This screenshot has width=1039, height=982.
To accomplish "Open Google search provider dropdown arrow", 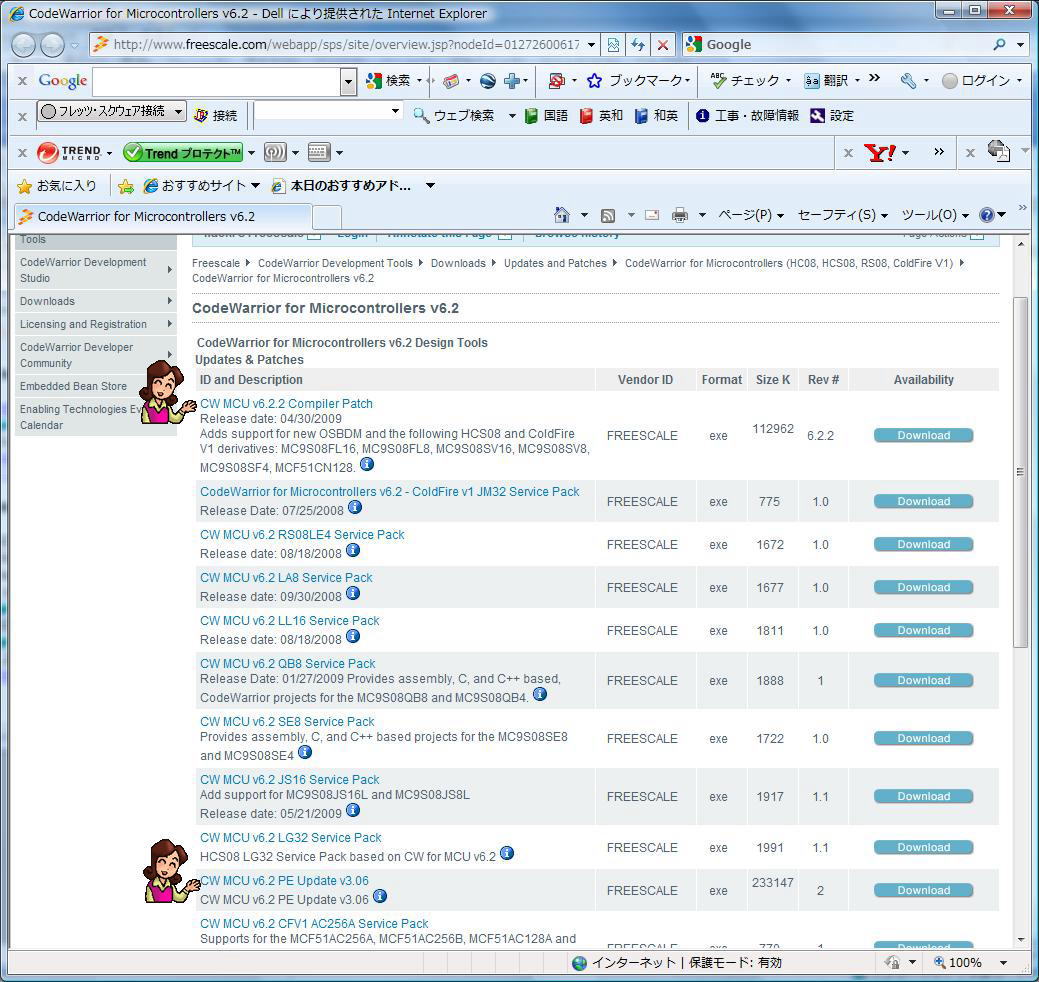I will point(1020,45).
